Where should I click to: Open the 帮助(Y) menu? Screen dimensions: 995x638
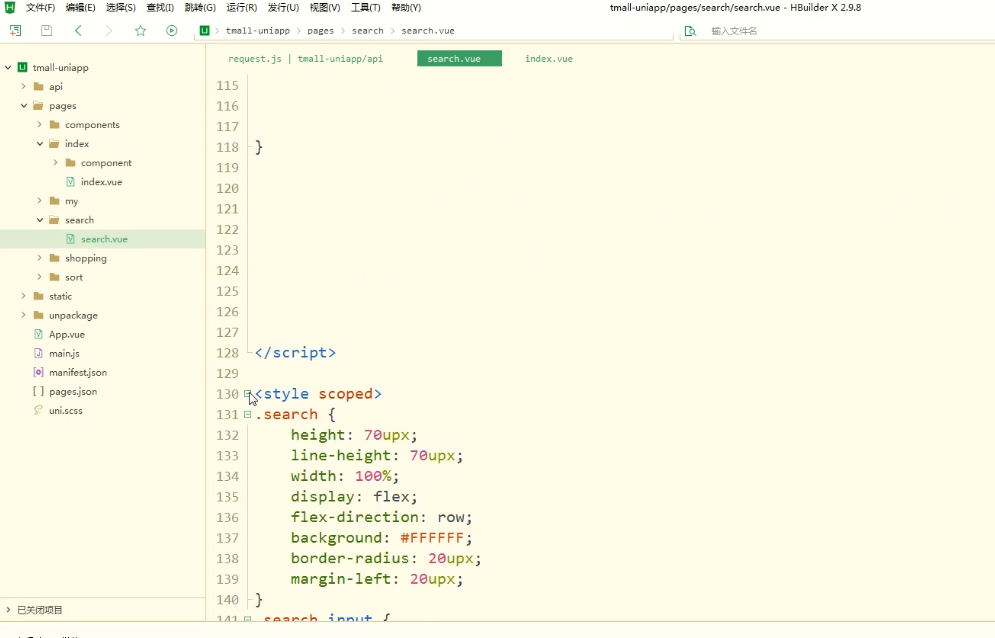(406, 8)
